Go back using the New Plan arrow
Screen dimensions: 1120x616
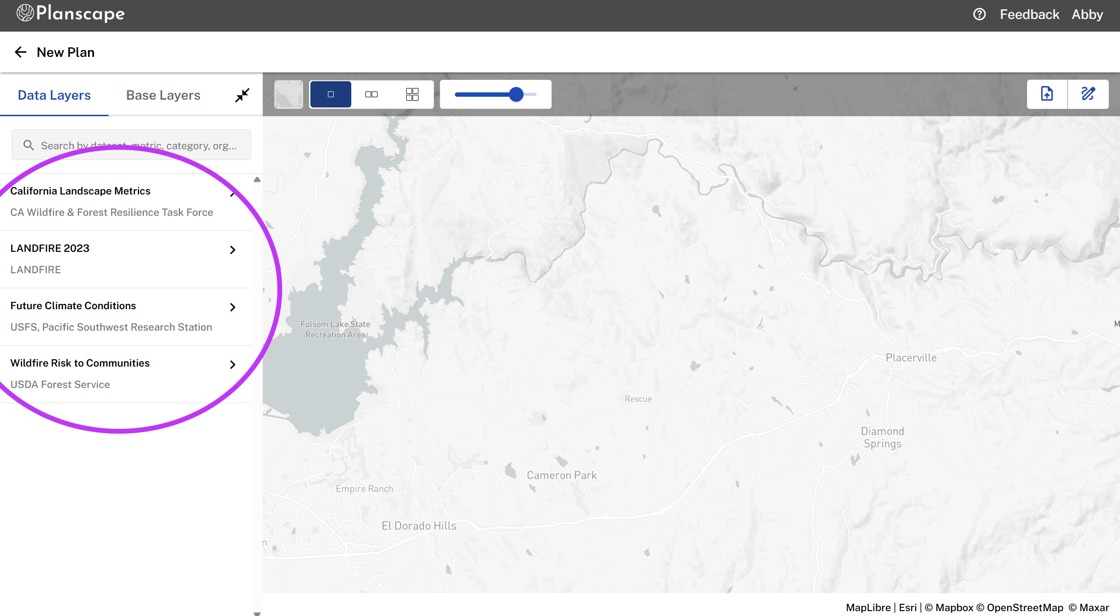pyautogui.click(x=20, y=52)
